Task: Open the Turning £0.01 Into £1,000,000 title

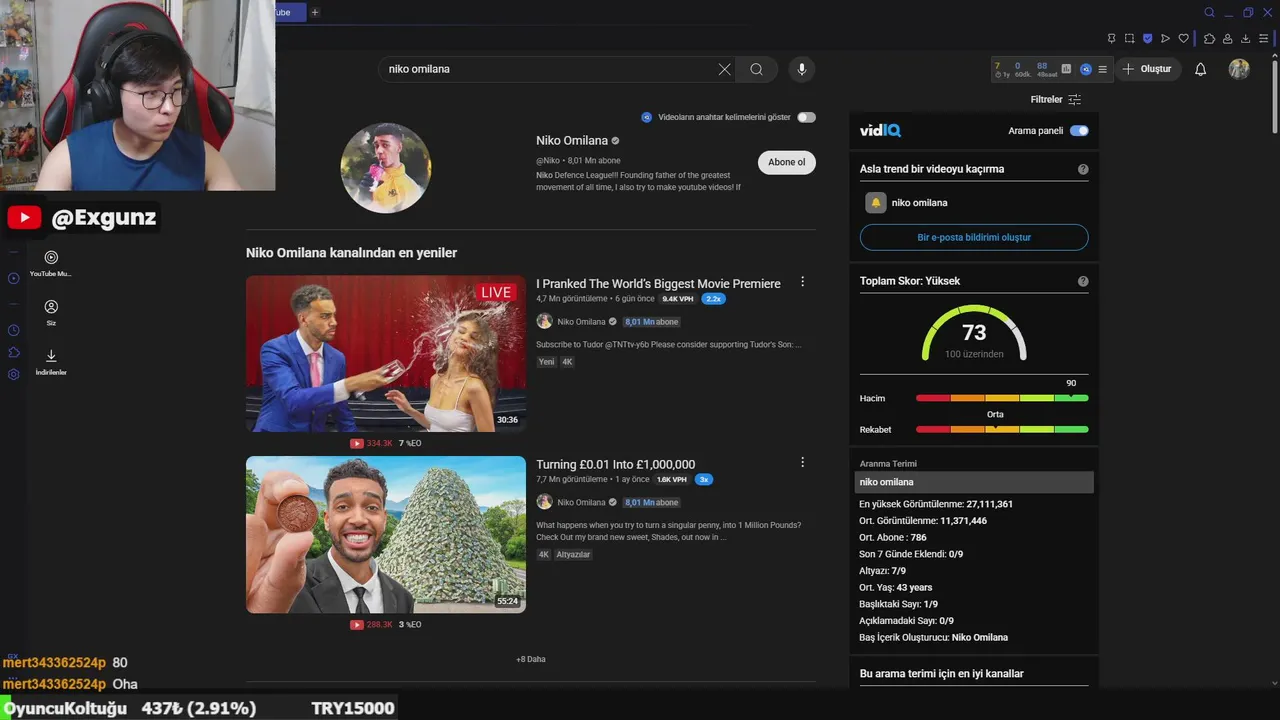Action: pos(615,464)
